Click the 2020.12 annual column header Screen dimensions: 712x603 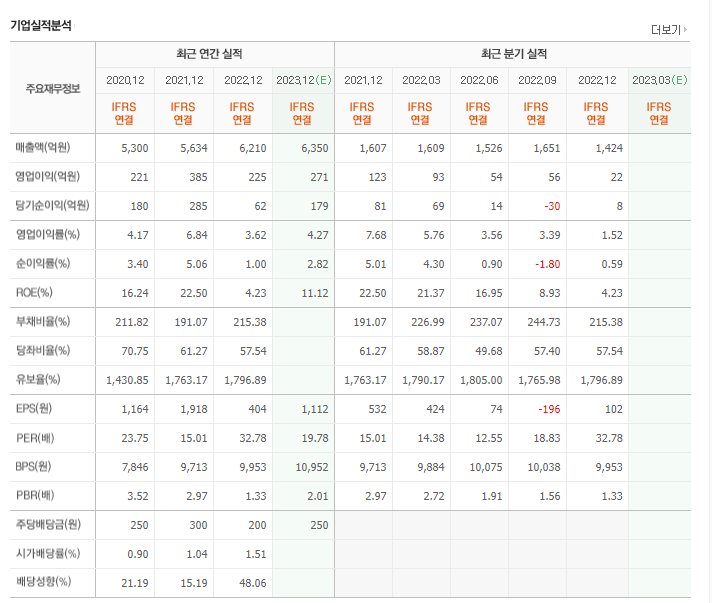tap(125, 80)
